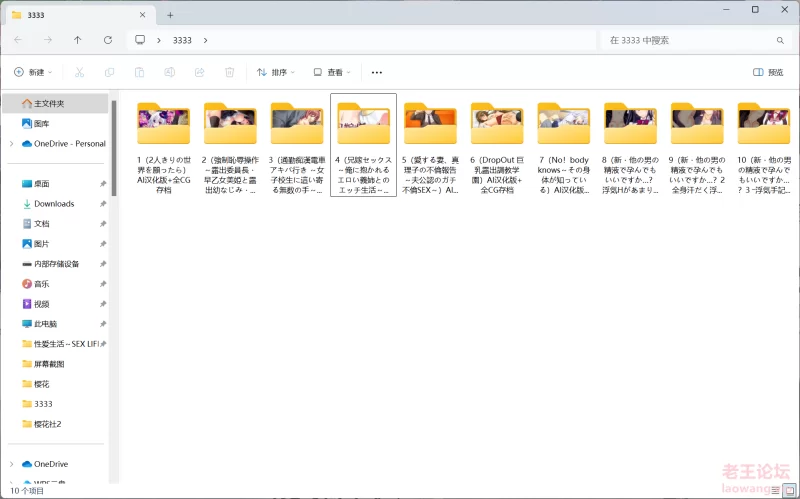
Task: Click the Rename icon in toolbar
Action: coord(169,72)
